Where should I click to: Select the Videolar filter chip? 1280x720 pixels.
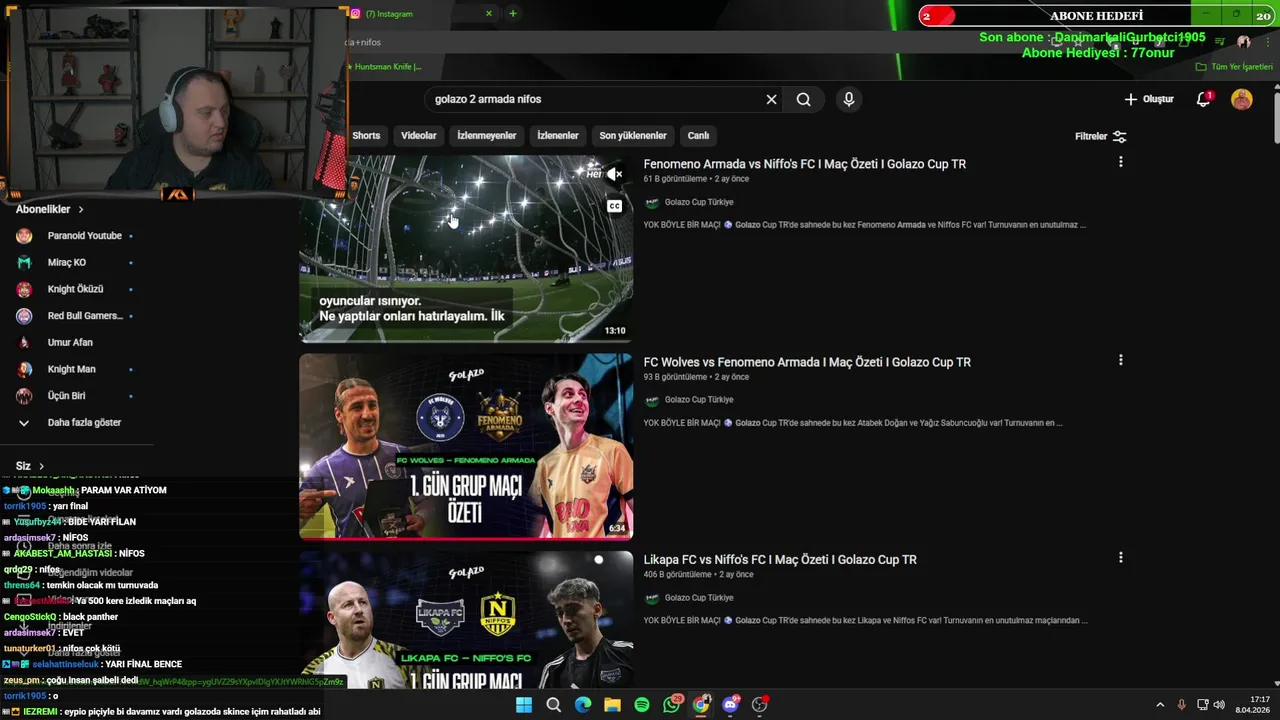[419, 136]
